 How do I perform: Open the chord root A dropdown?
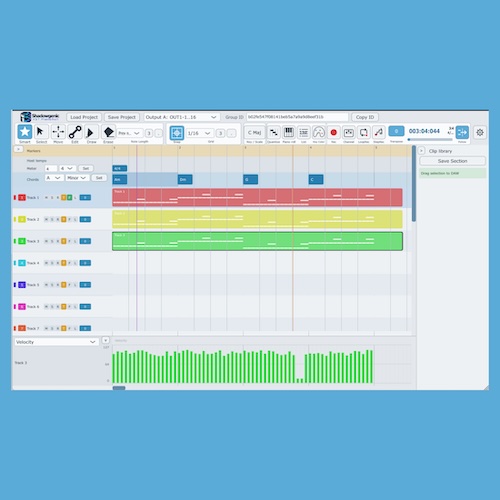[54, 178]
